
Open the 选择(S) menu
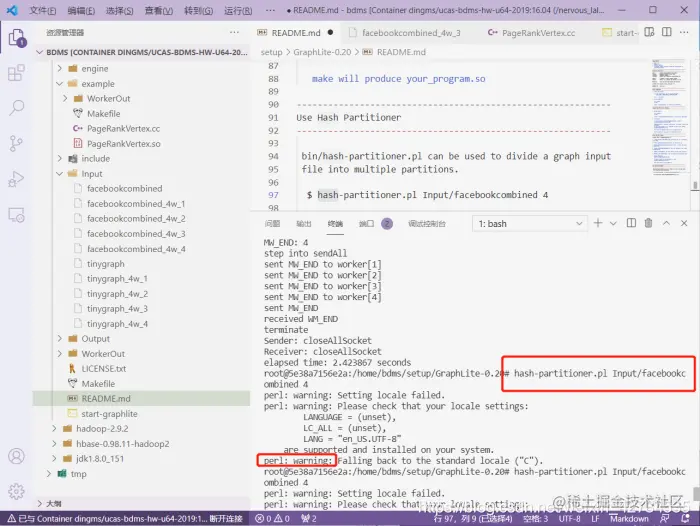coord(120,10)
